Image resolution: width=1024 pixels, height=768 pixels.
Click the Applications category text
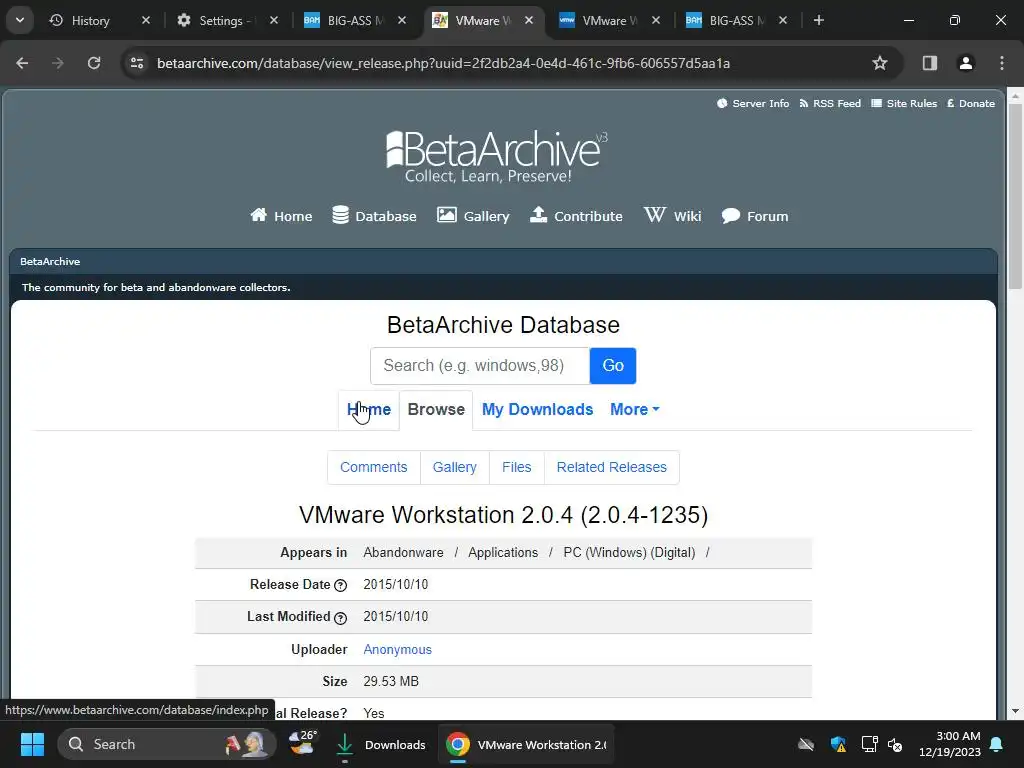pyautogui.click(x=503, y=552)
